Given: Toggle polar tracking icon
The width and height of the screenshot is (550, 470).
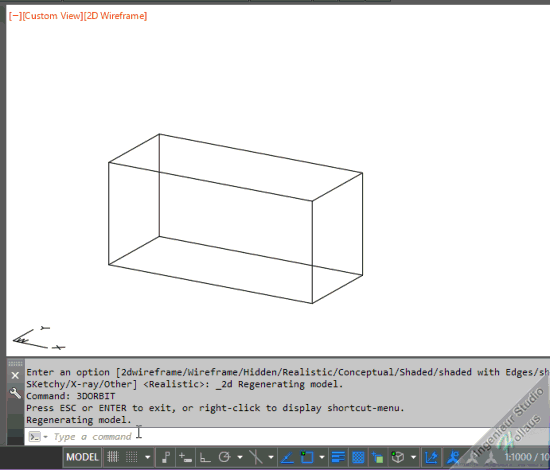Looking at the screenshot, I should [x=224, y=457].
